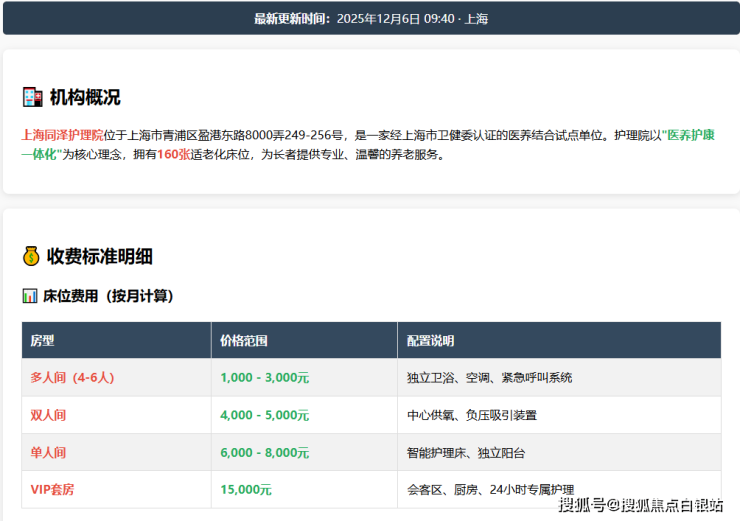Click the red 160张 bed count text
Screen dimensions: 740x521
pos(174,155)
